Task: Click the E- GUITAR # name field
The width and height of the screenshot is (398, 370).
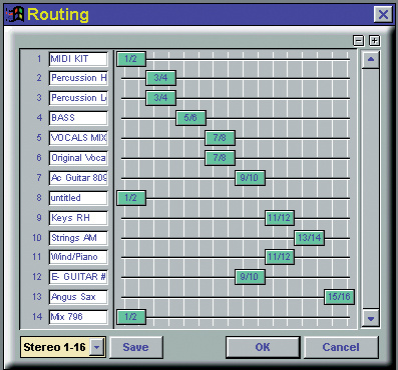Action: coord(78,277)
